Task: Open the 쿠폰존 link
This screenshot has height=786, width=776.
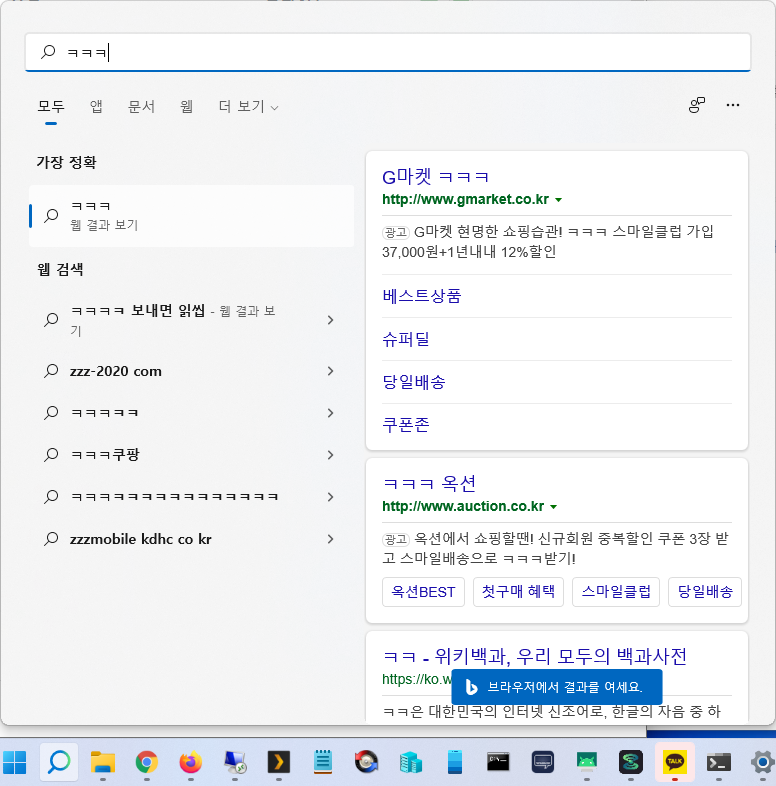Action: point(406,425)
